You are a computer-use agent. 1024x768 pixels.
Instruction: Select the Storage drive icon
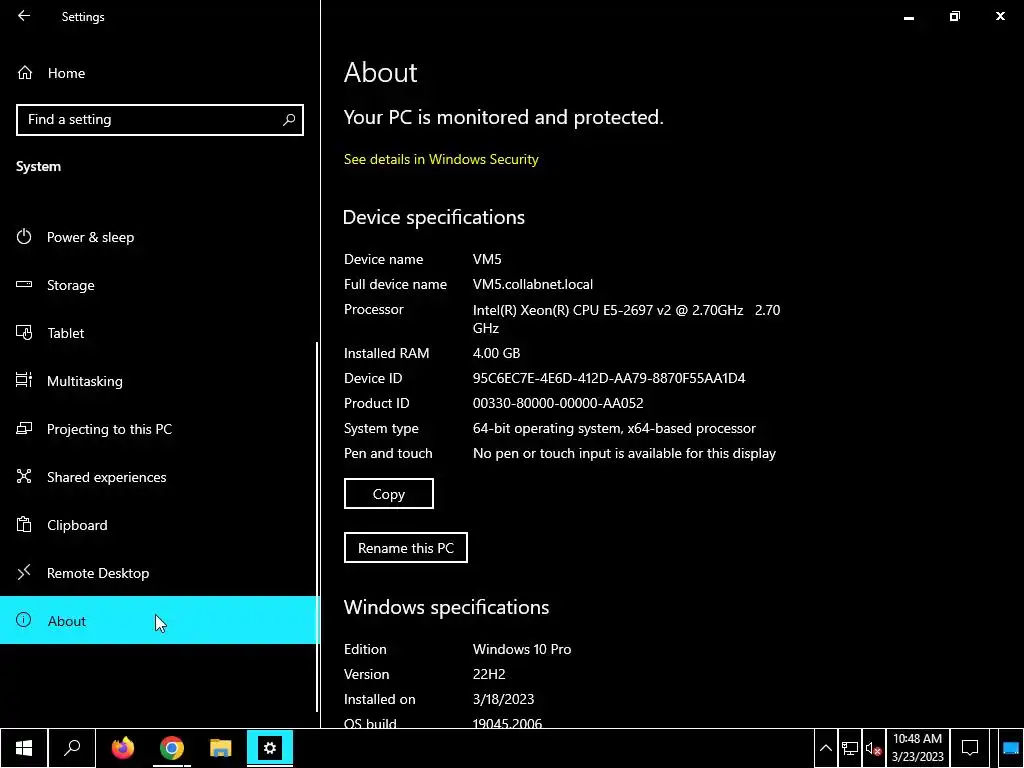pos(24,285)
